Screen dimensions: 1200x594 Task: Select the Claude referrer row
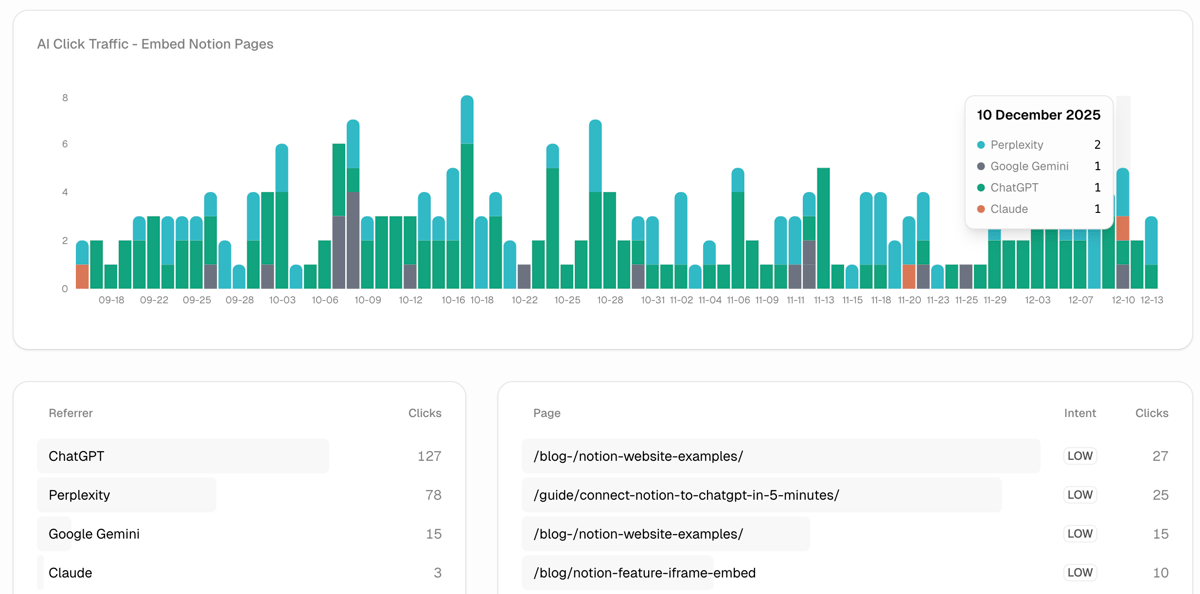click(x=71, y=573)
